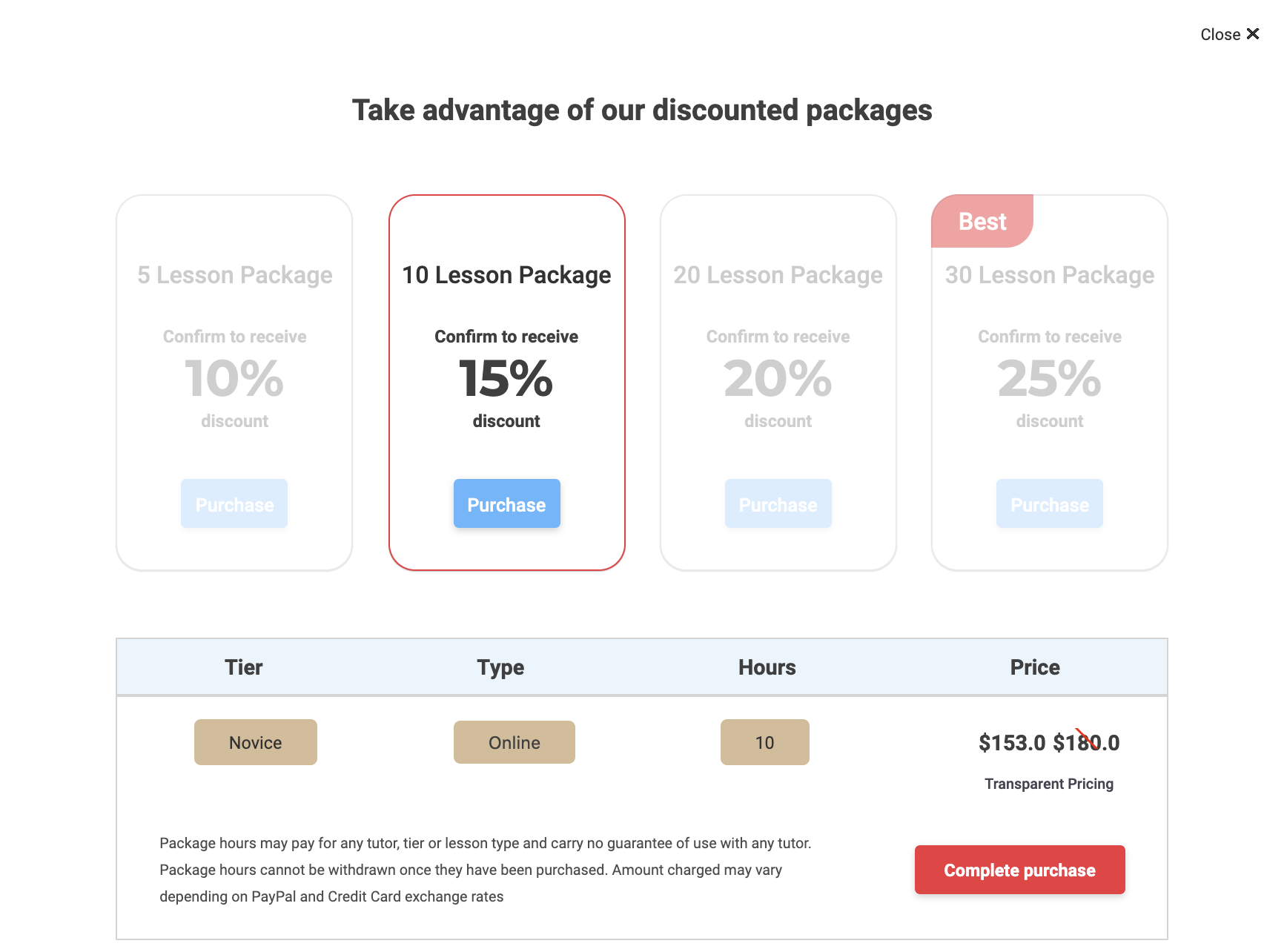Screen dimensions: 1287x952
Task: Click the Hours column header
Action: point(767,667)
